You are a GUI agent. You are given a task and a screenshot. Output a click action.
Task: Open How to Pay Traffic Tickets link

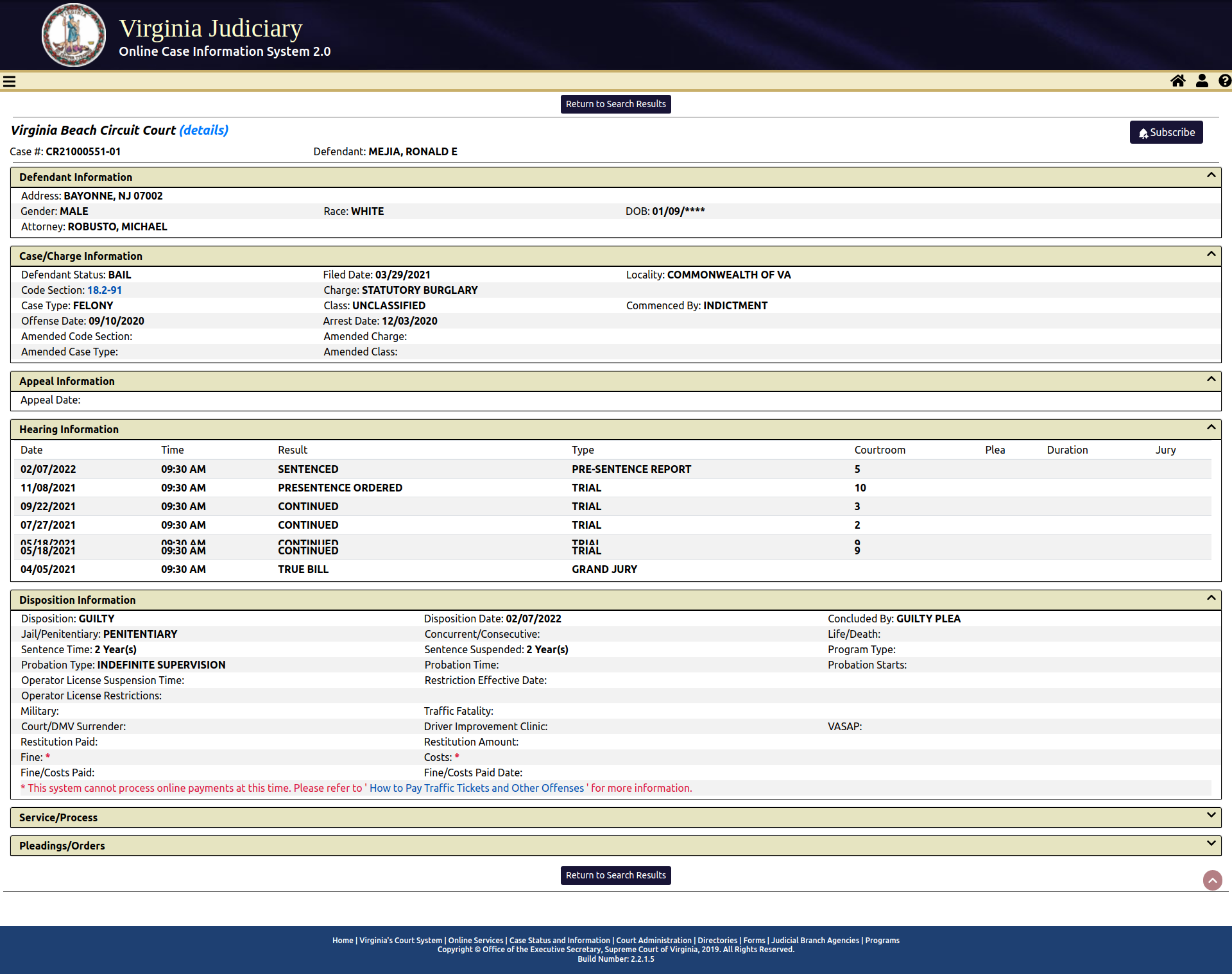pyautogui.click(x=477, y=788)
